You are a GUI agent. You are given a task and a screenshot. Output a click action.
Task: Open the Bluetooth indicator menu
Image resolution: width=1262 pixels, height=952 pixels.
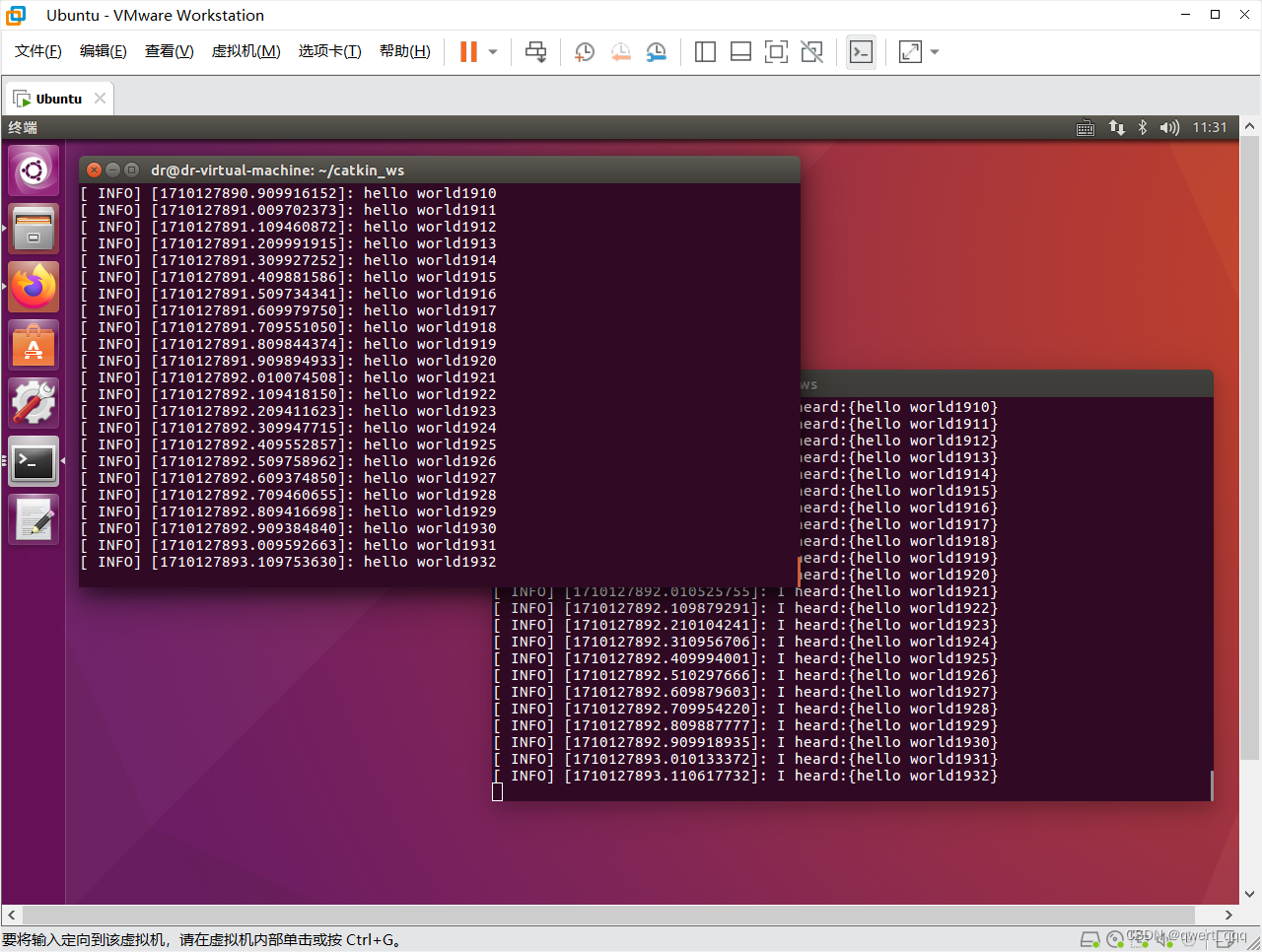tap(1143, 127)
